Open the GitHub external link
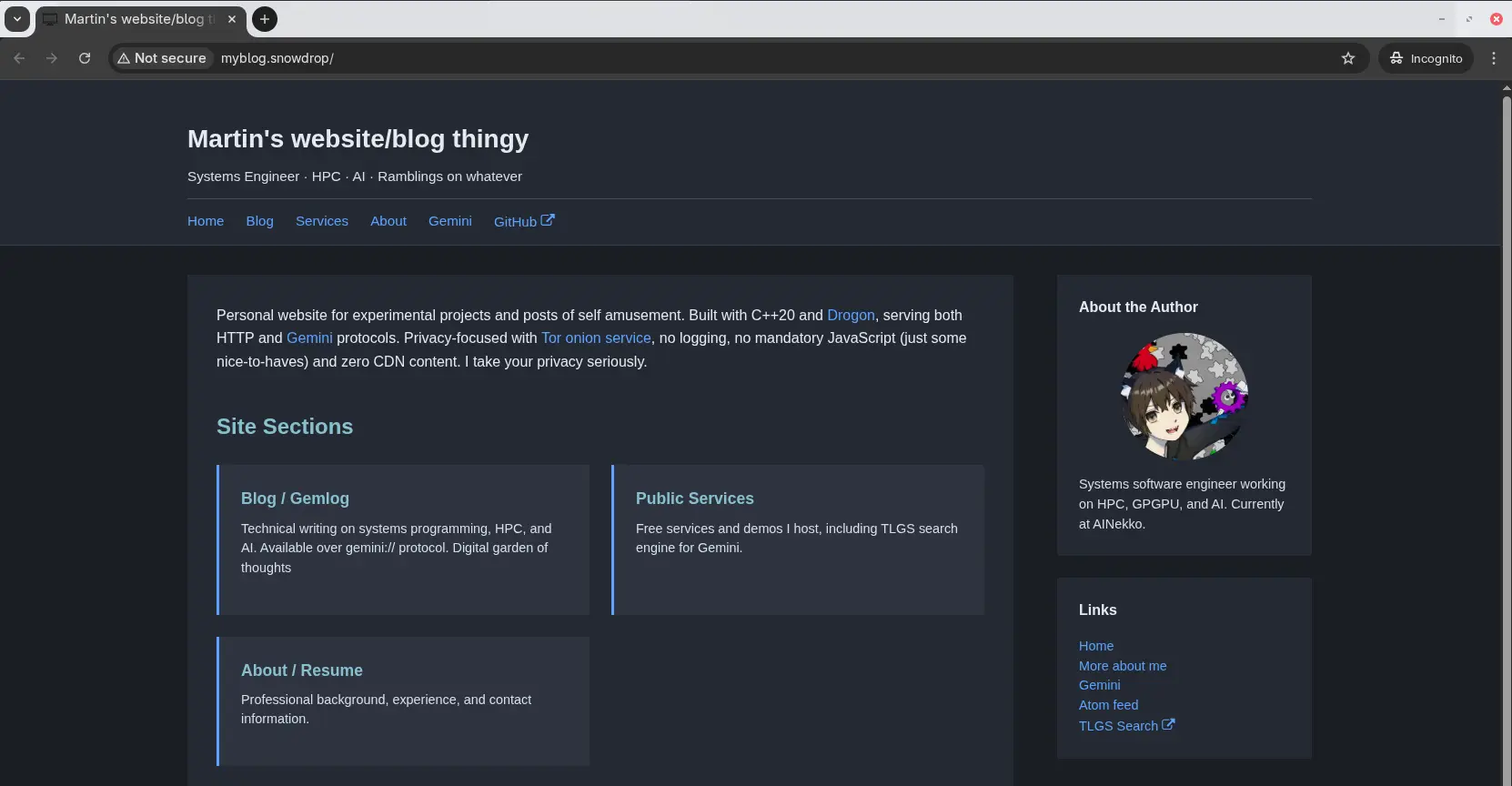This screenshot has height=786, width=1512. [x=523, y=221]
